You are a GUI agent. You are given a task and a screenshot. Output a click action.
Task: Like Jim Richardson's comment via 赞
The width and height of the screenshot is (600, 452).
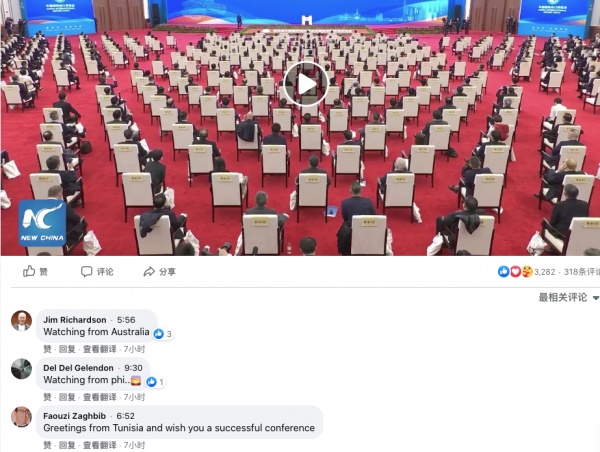[47, 349]
